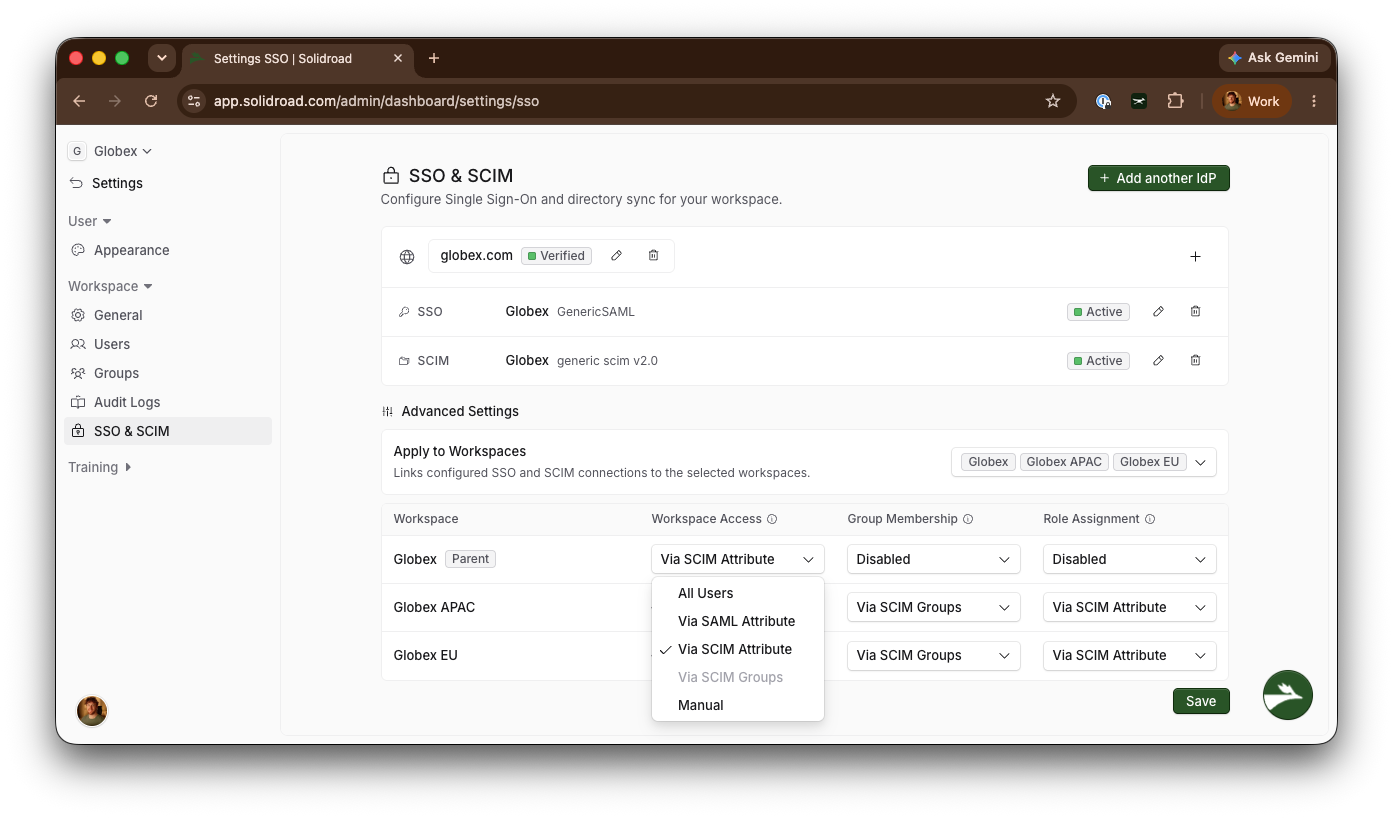
Task: Toggle Globex Workspace Access dropdown
Action: tap(738, 559)
